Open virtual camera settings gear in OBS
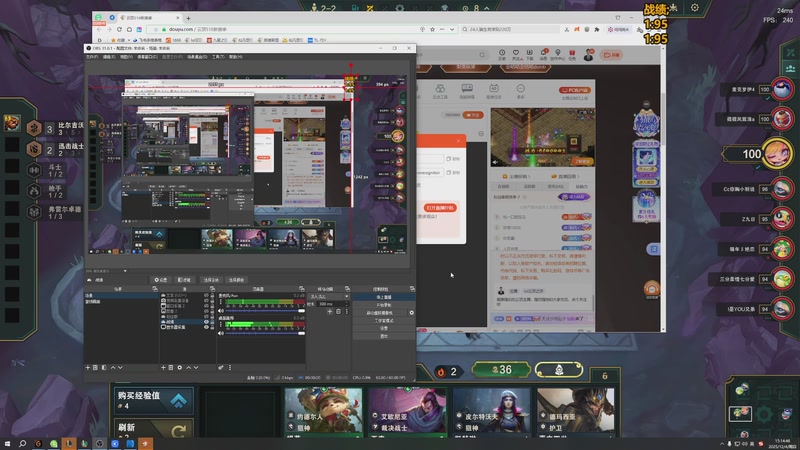Screen dimensions: 800x450 [411, 313]
